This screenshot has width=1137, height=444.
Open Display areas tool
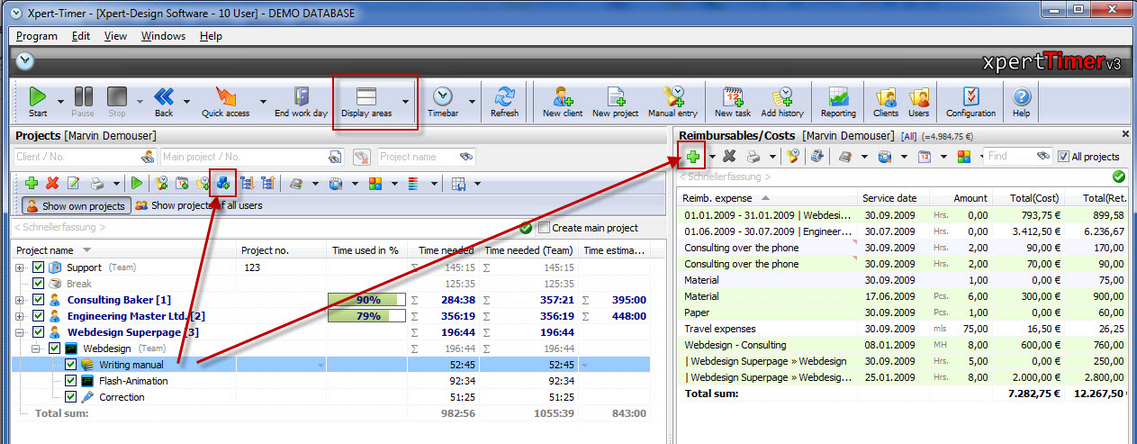[x=366, y=102]
